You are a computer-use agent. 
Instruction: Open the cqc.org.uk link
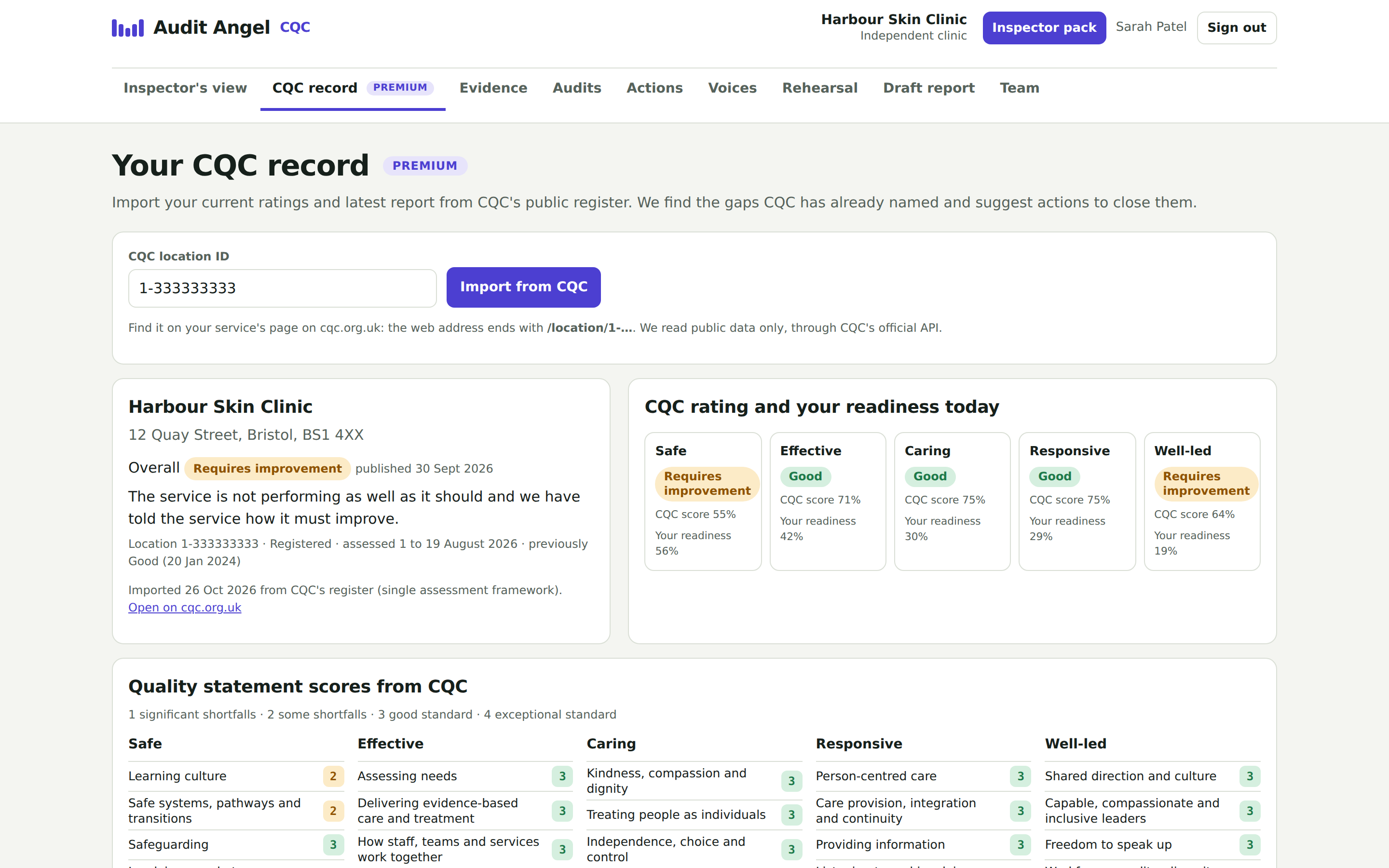[185, 608]
